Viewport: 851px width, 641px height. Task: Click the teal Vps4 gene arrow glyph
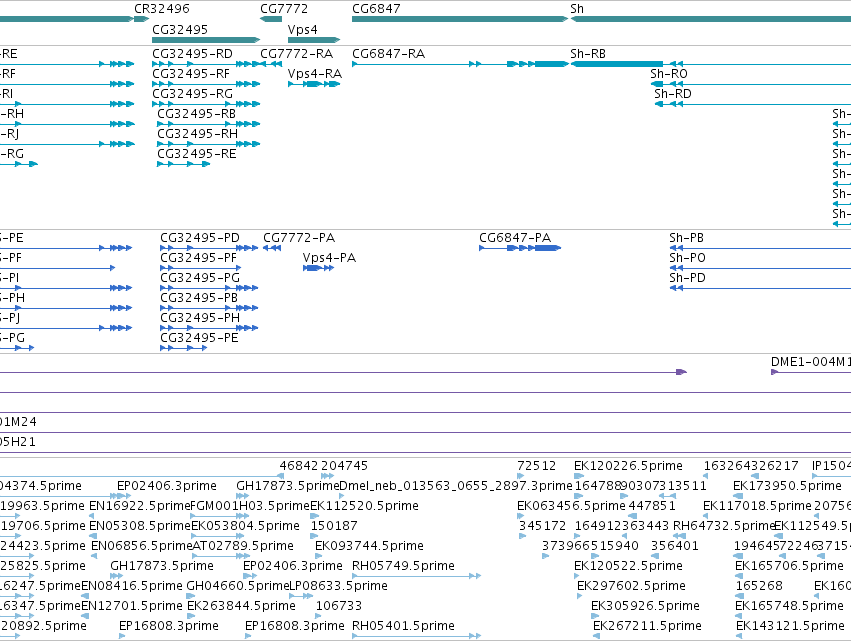click(314, 40)
